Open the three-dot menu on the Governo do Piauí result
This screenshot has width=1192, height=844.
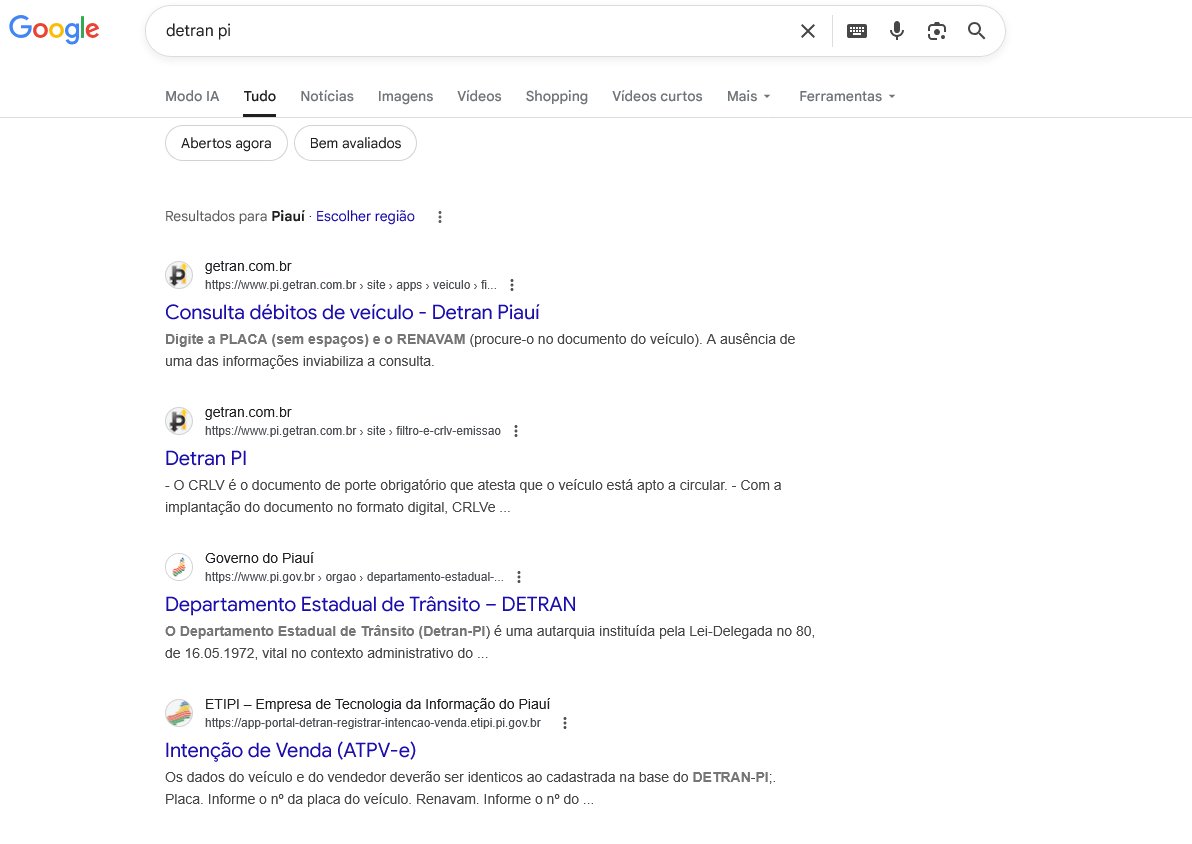click(519, 576)
